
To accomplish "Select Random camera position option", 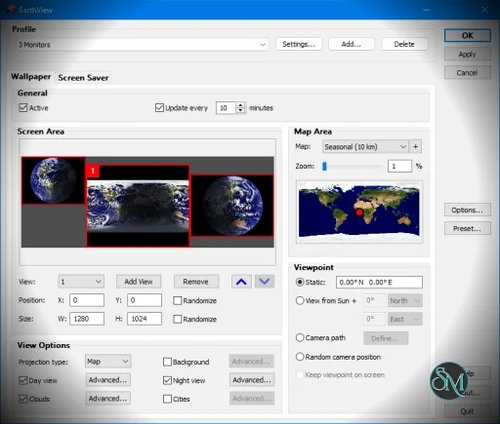I will click(x=300, y=357).
